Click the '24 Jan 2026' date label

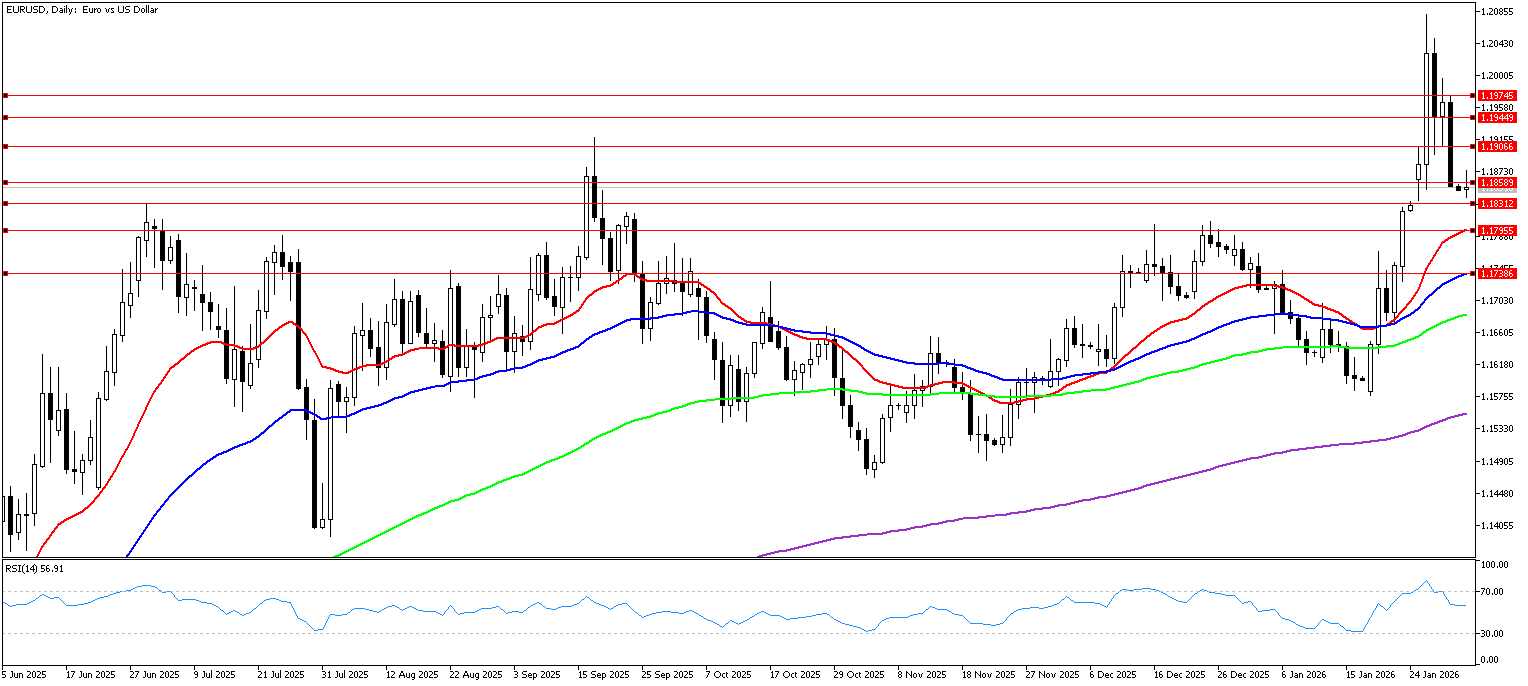1434,675
